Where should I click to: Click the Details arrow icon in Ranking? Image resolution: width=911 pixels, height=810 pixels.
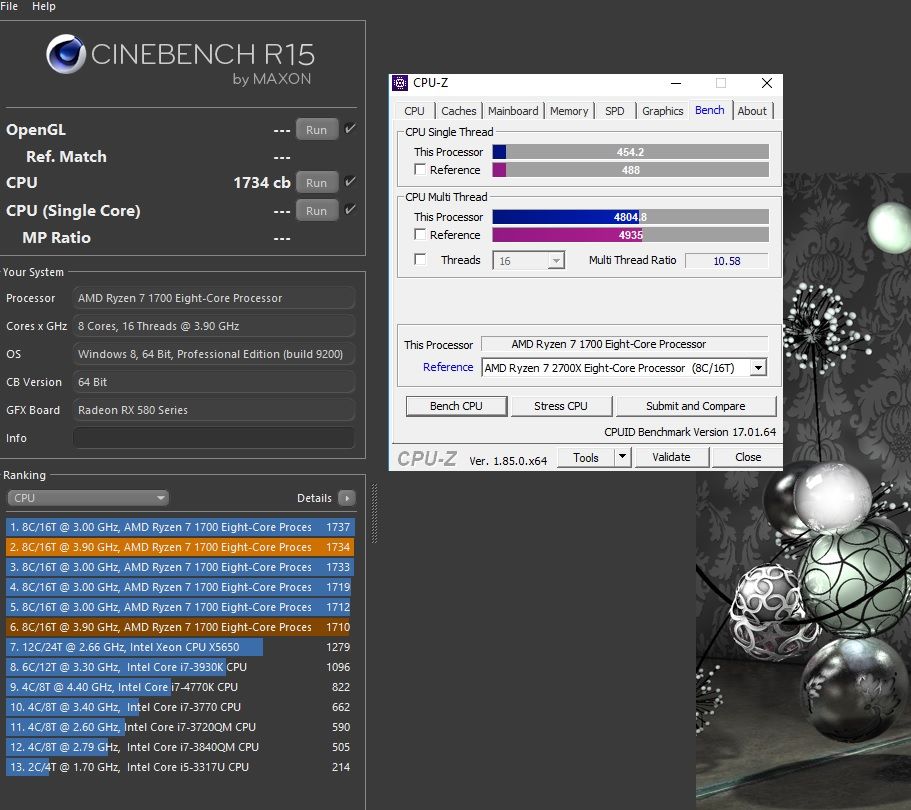point(346,498)
